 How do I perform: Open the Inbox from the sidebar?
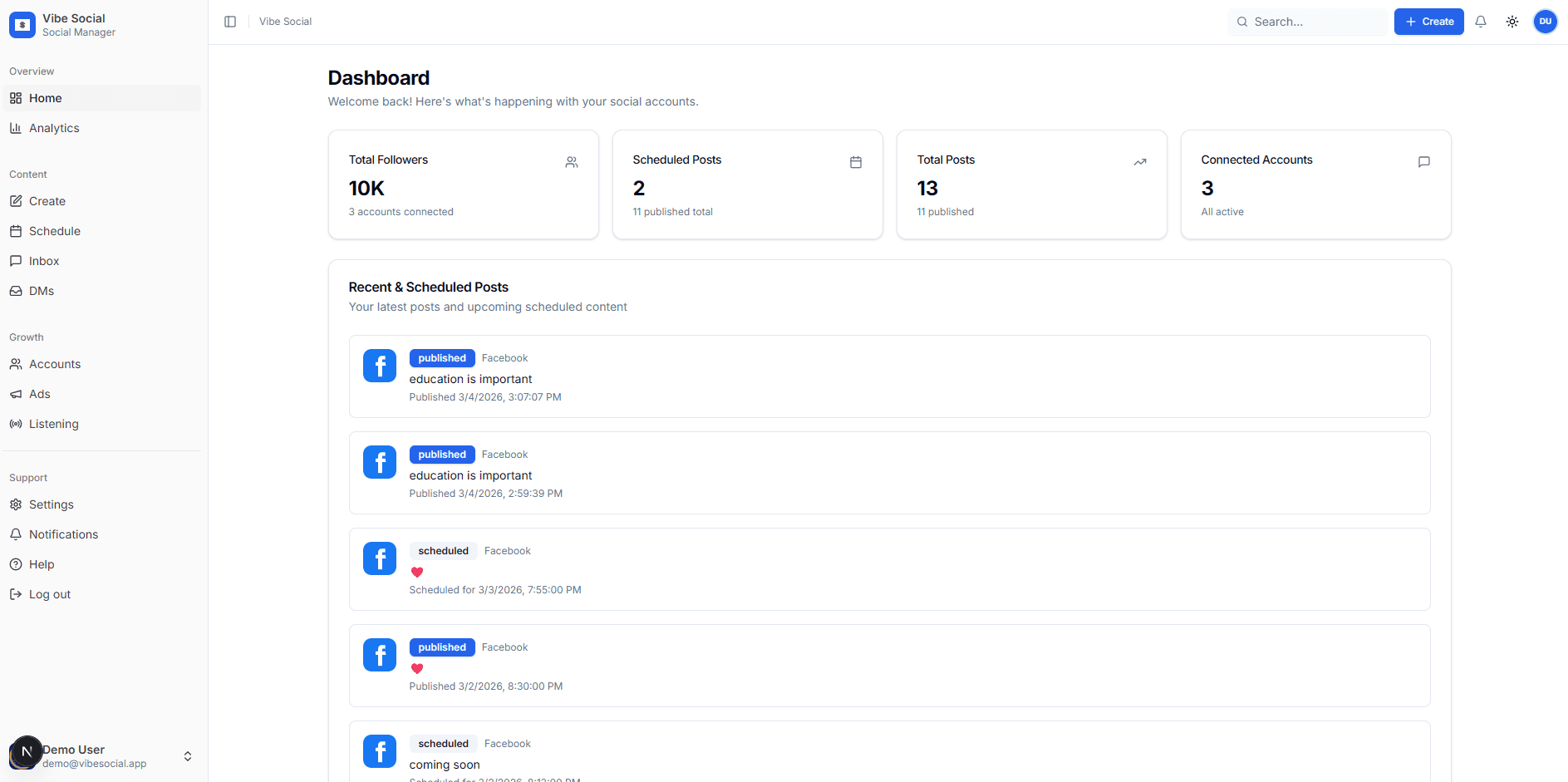click(x=17, y=261)
